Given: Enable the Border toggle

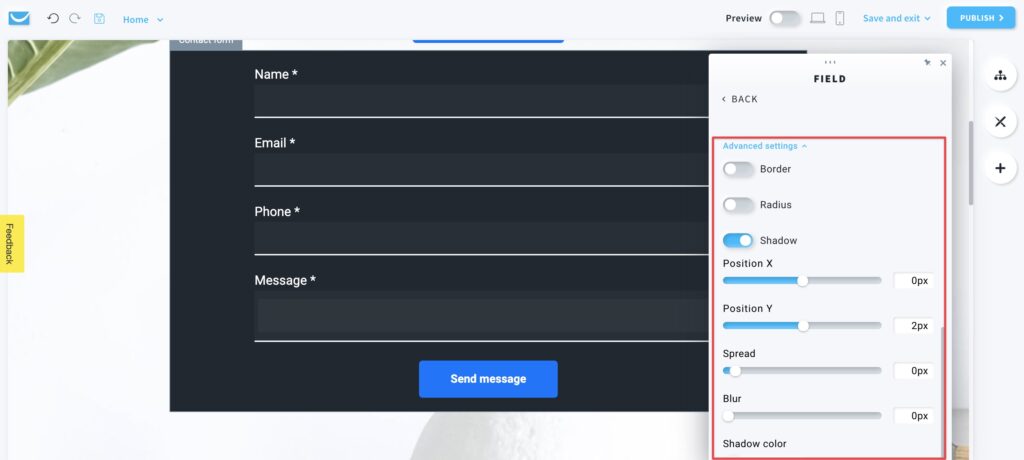Looking at the screenshot, I should point(738,169).
